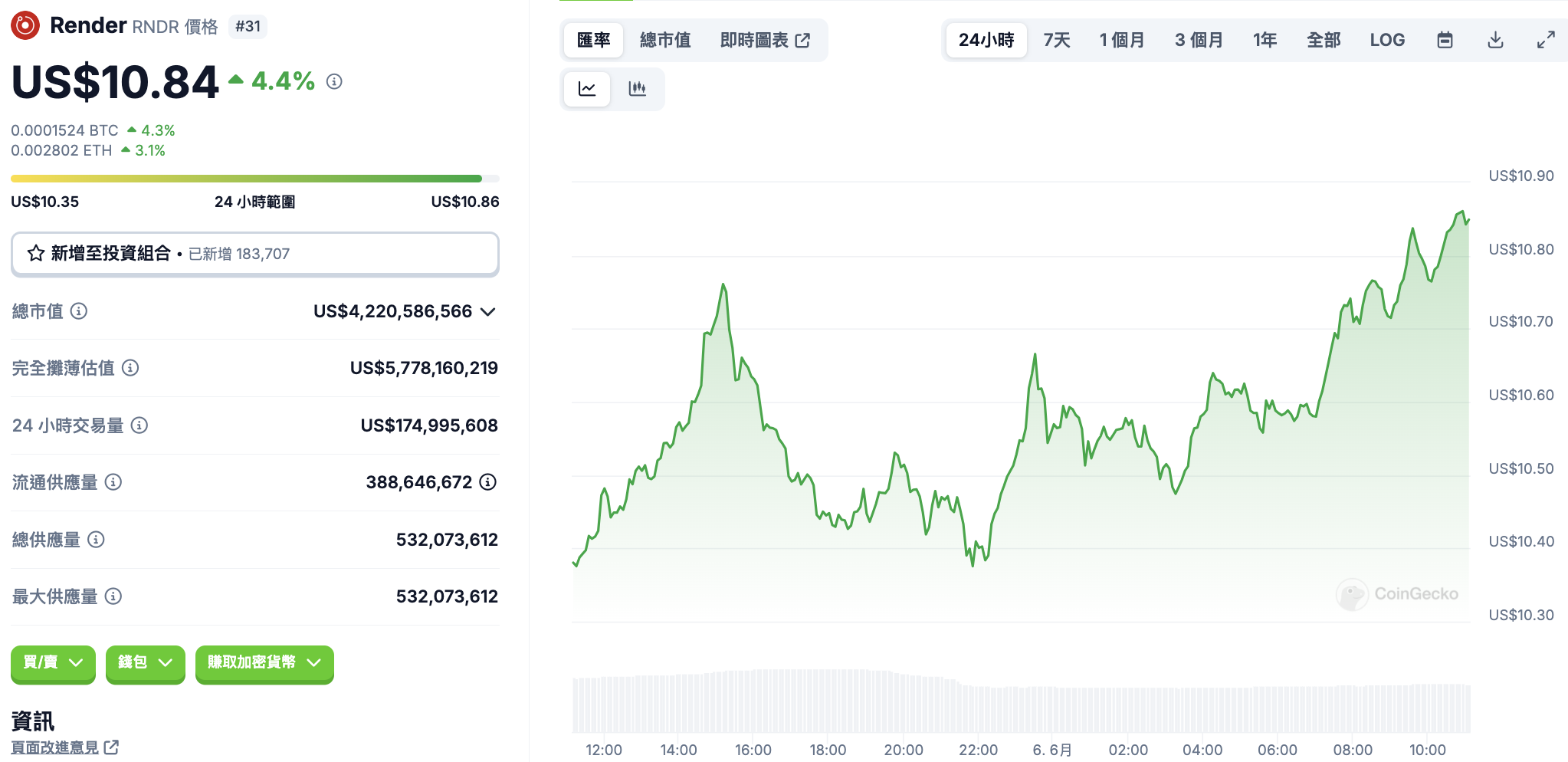Show info for 完全攤薄估值

coord(130,368)
